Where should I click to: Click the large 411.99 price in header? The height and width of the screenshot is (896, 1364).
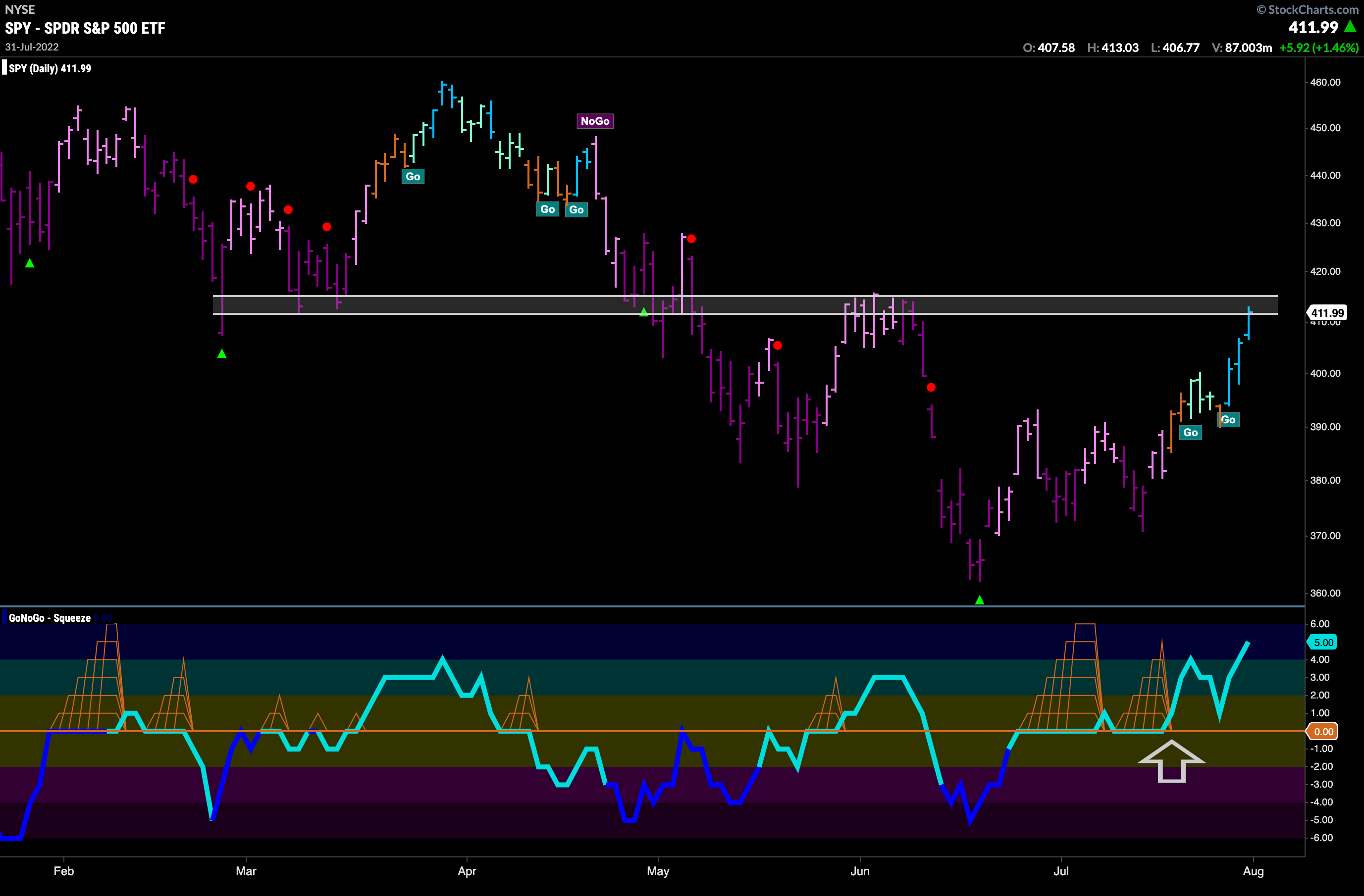click(1313, 27)
